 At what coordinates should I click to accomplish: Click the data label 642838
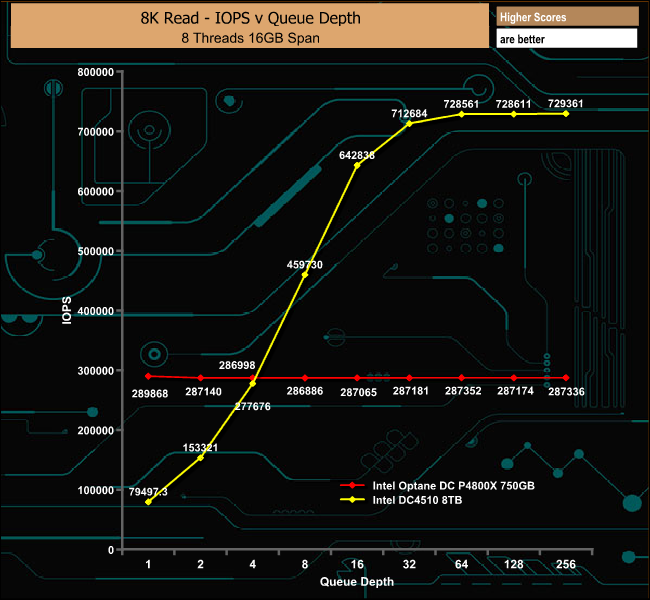[357, 155]
